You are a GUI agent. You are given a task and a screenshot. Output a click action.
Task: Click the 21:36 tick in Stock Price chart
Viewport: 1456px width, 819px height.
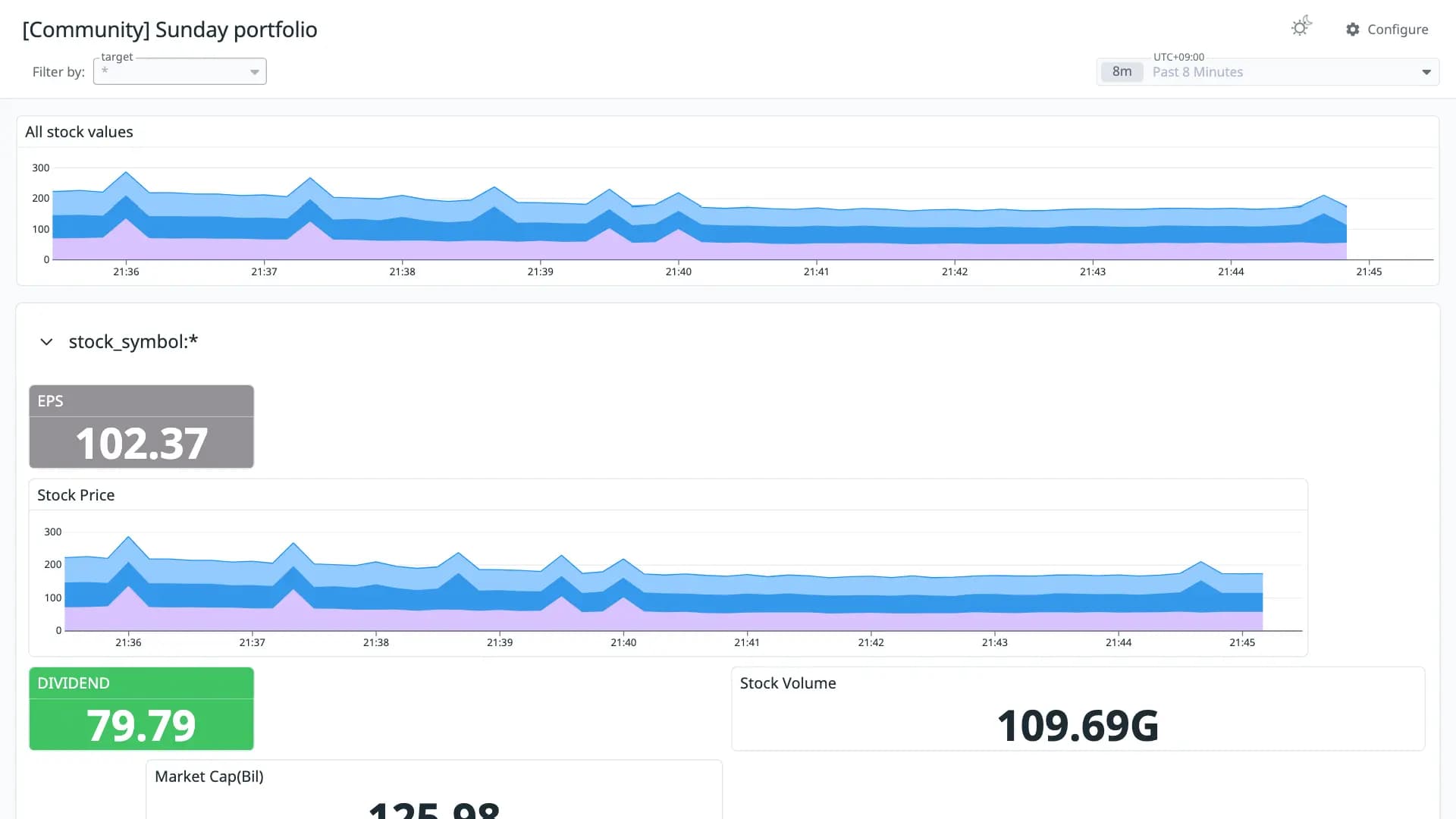click(x=128, y=642)
